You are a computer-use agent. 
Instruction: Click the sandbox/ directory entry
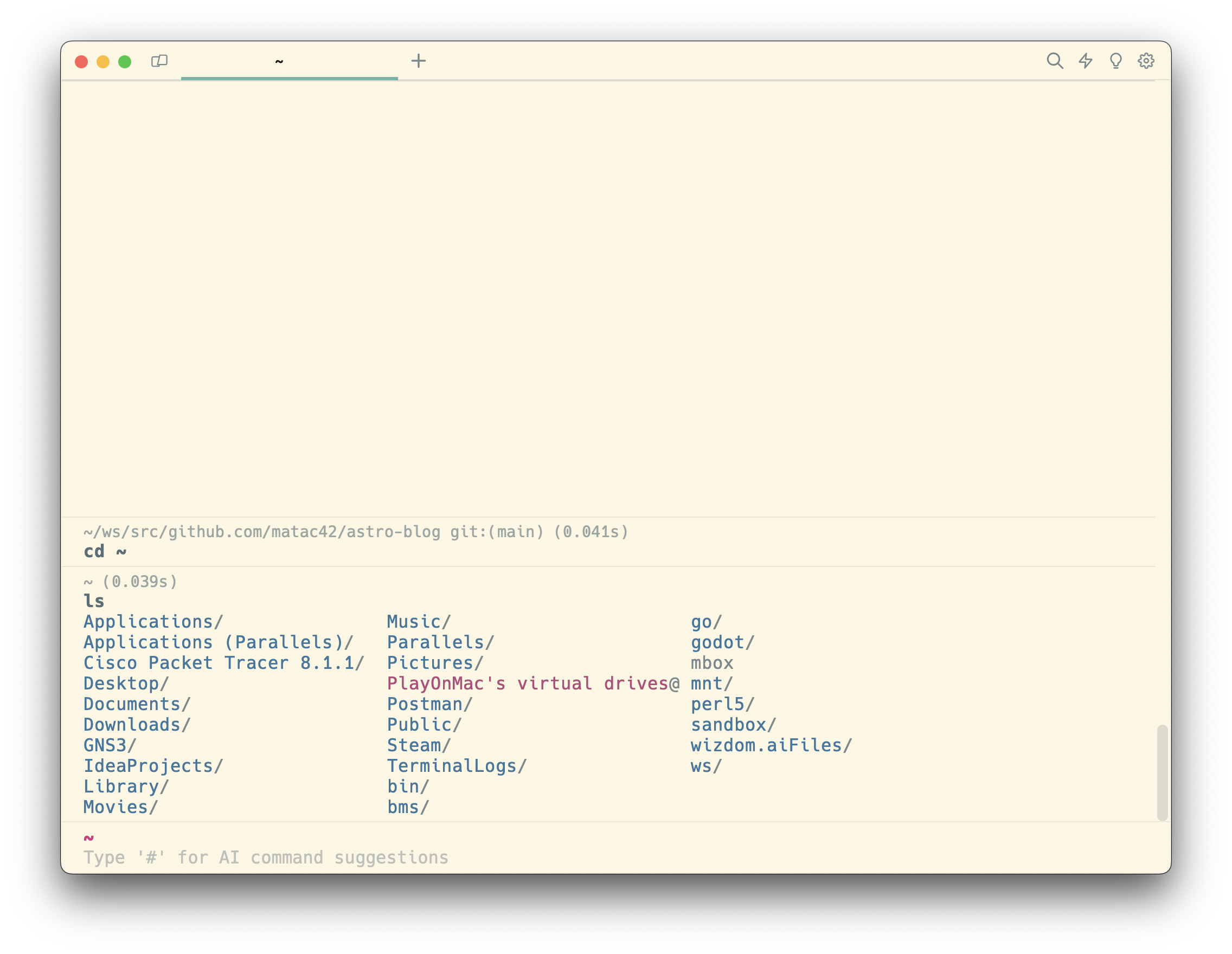tap(733, 725)
